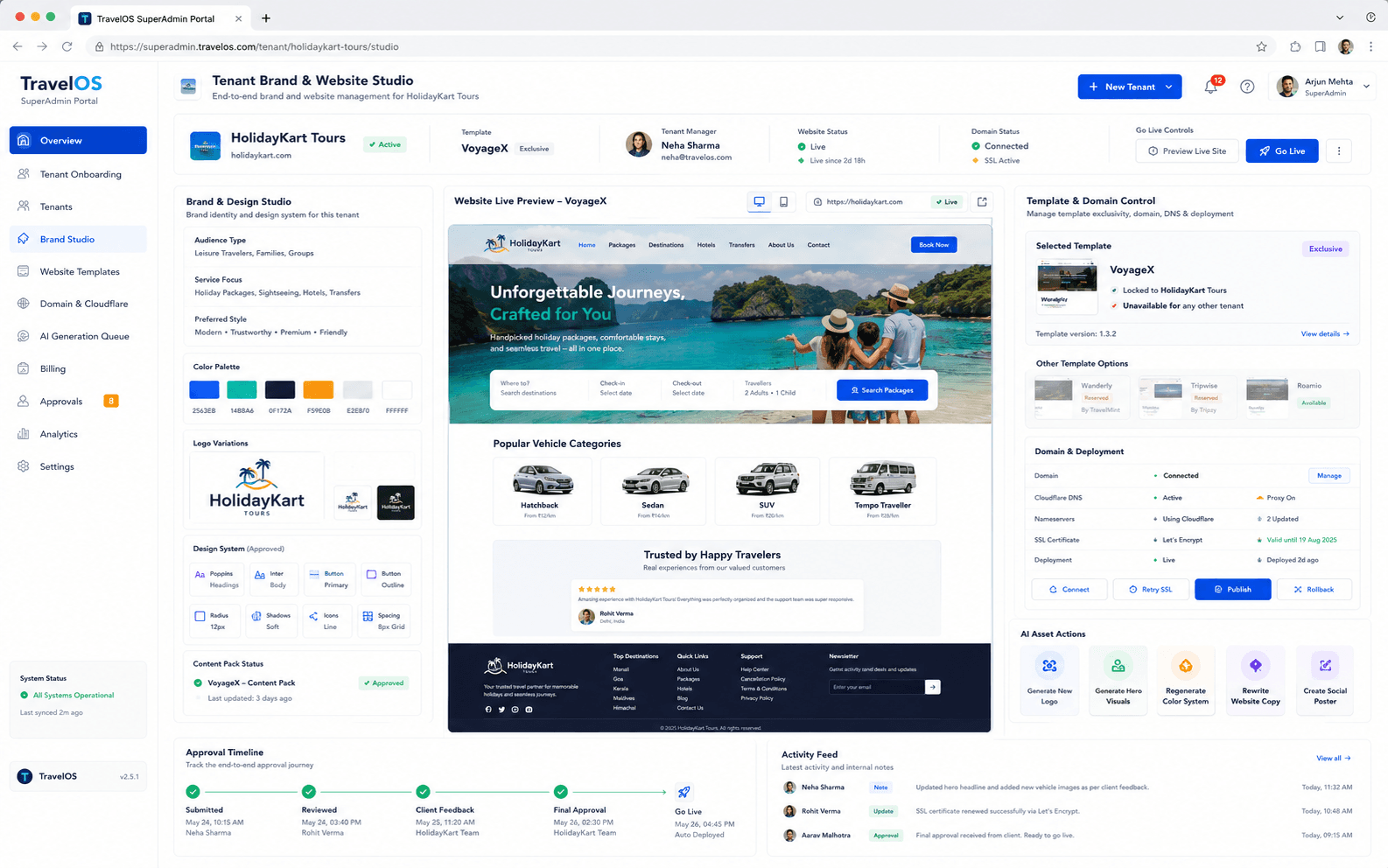Expand browser tab search chevron
This screenshot has width=1388, height=868.
pyautogui.click(x=1339, y=17)
